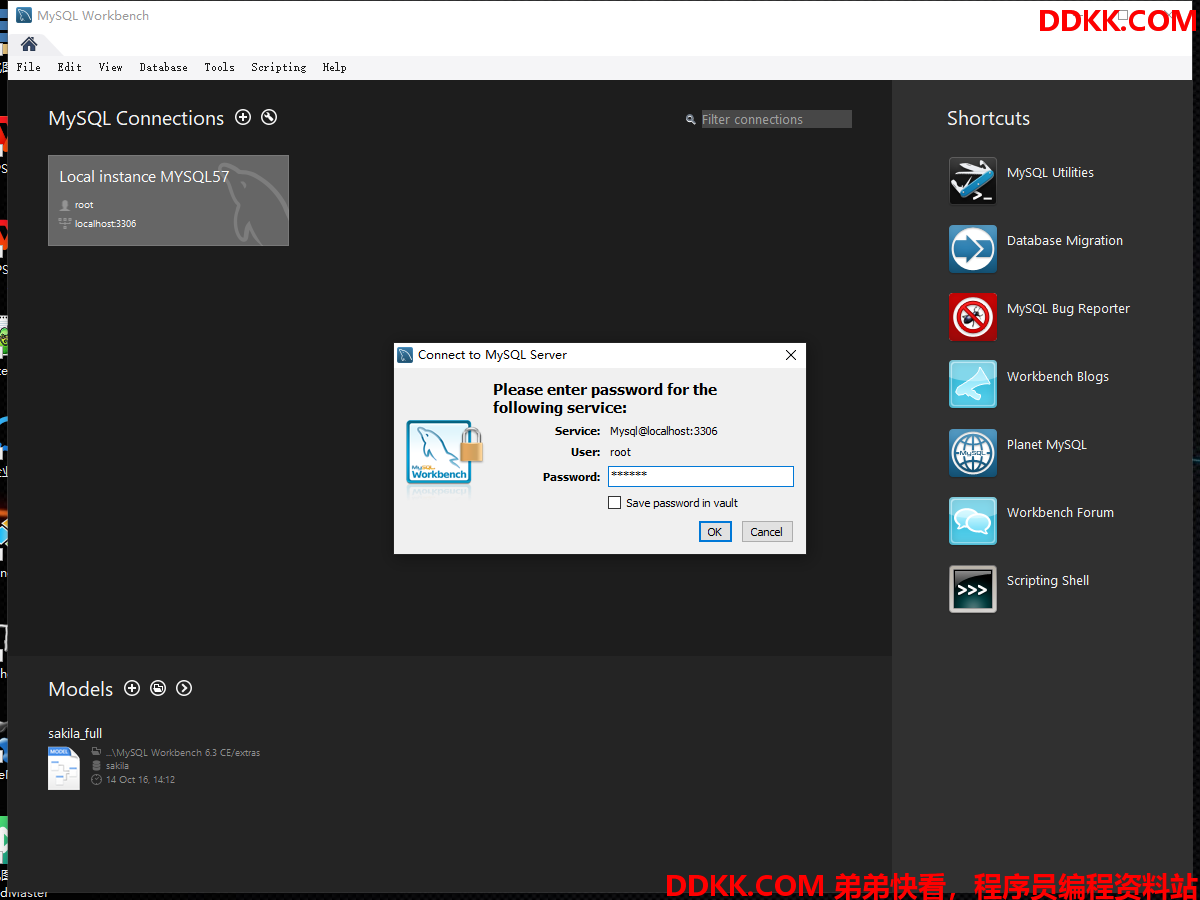
Task: Show more model options arrow icon
Action: pos(184,688)
